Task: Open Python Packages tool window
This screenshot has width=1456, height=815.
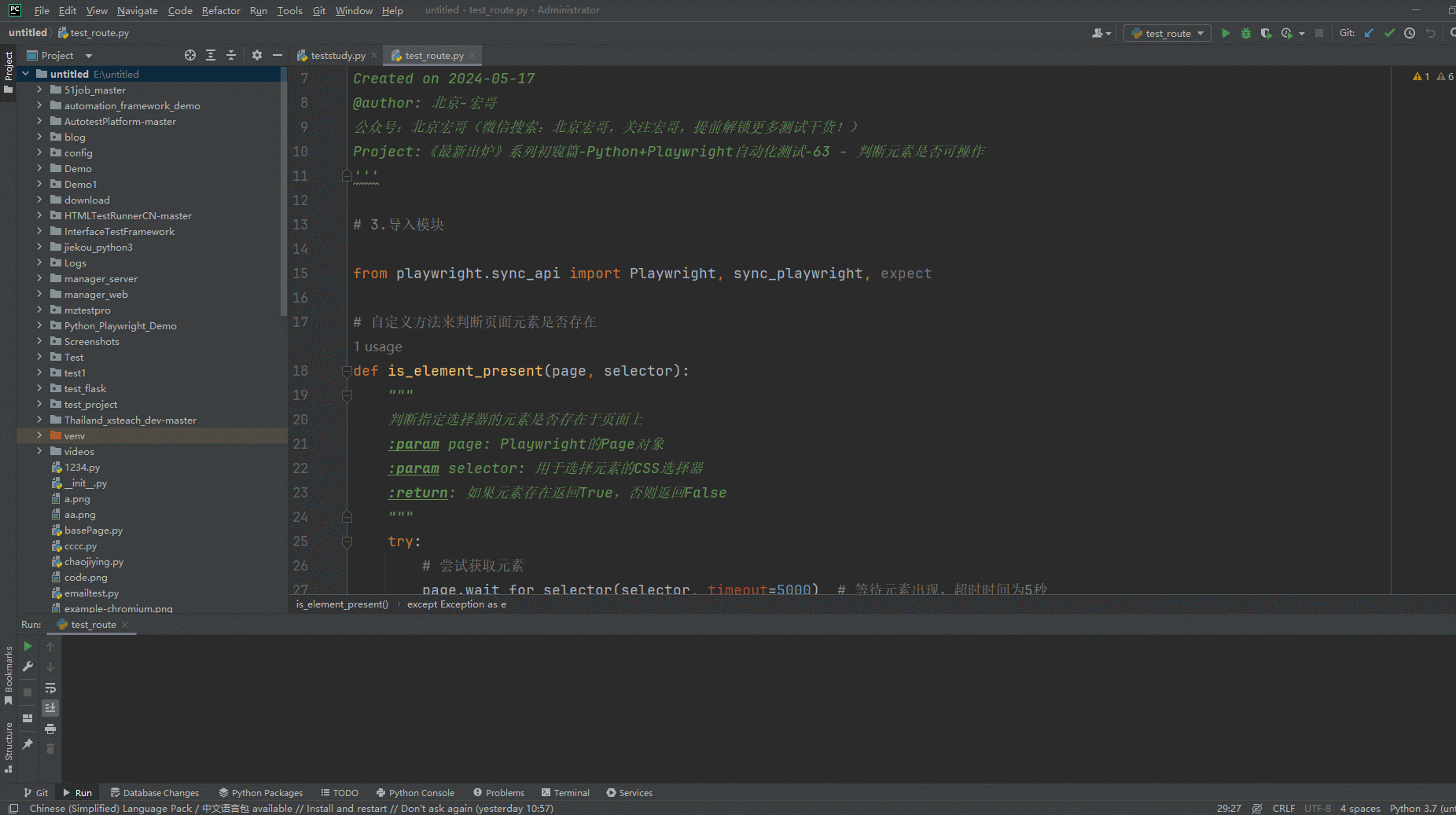Action: 261,793
